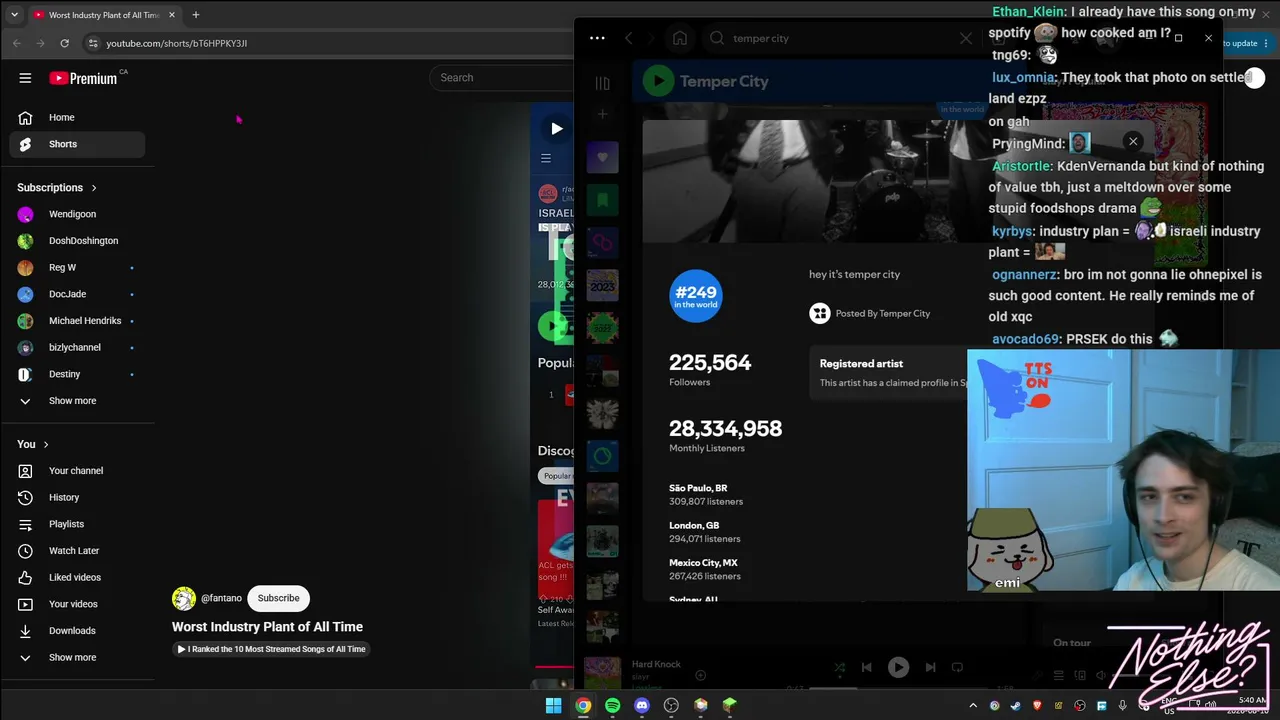Open the Michael Hendriks subscription
This screenshot has height=720, width=1280.
coord(77,321)
